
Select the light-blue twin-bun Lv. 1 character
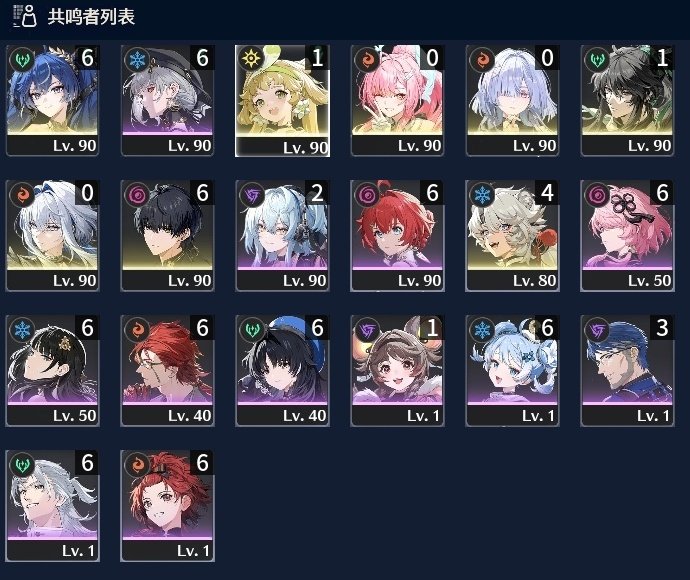[x=513, y=371]
